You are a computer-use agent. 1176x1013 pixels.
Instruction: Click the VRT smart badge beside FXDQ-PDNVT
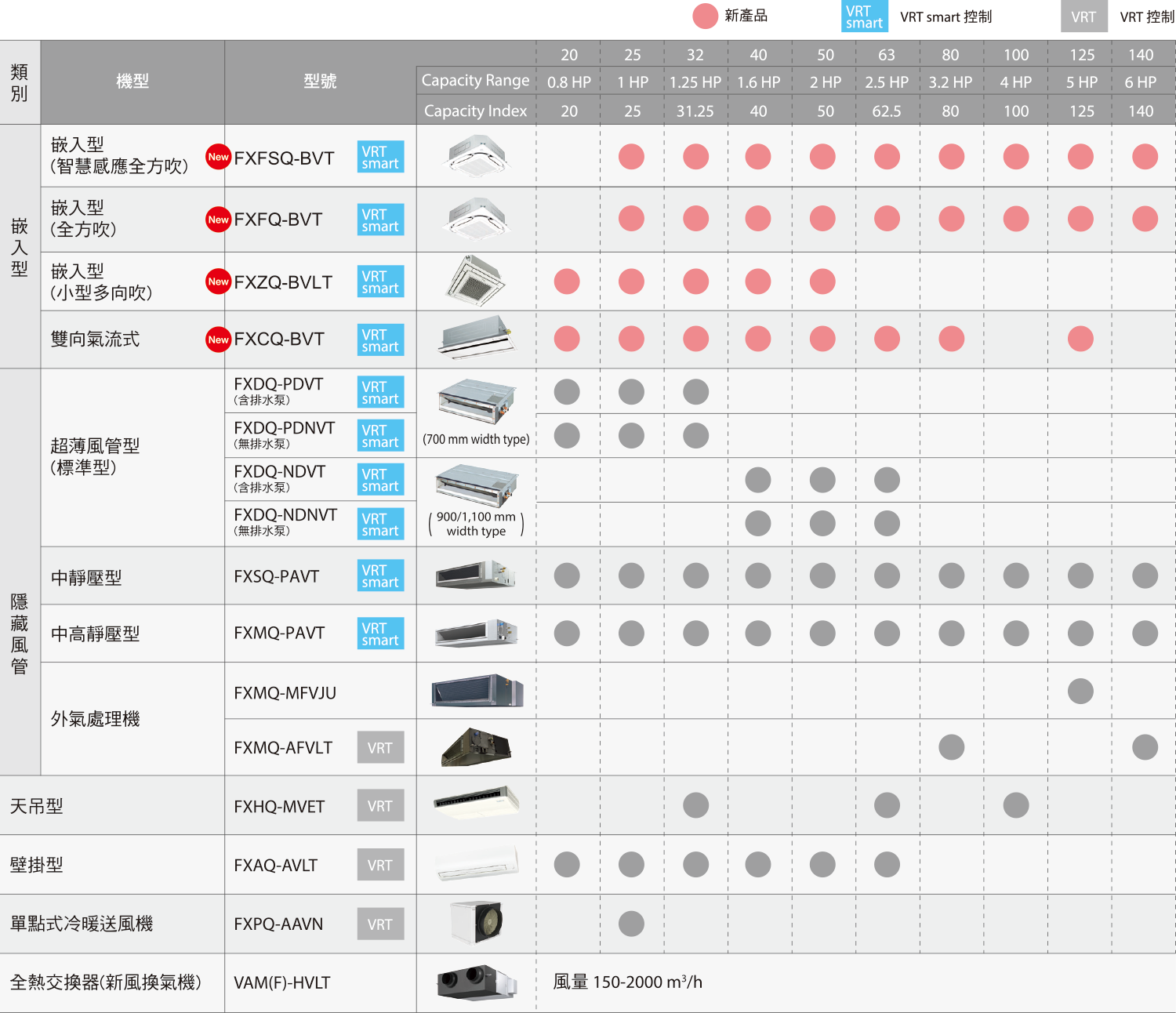(x=380, y=436)
